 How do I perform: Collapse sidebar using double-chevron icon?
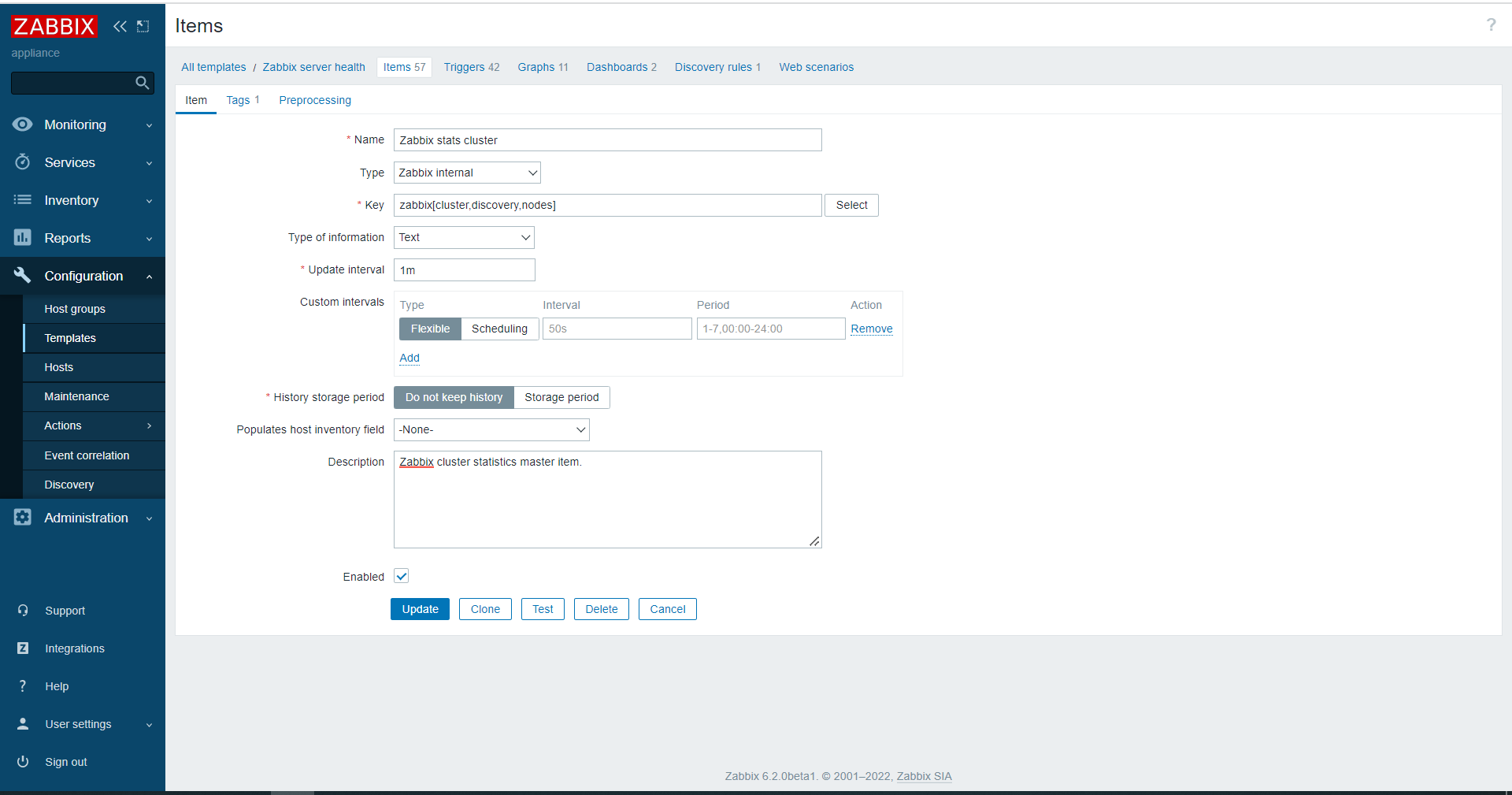pyautogui.click(x=120, y=27)
